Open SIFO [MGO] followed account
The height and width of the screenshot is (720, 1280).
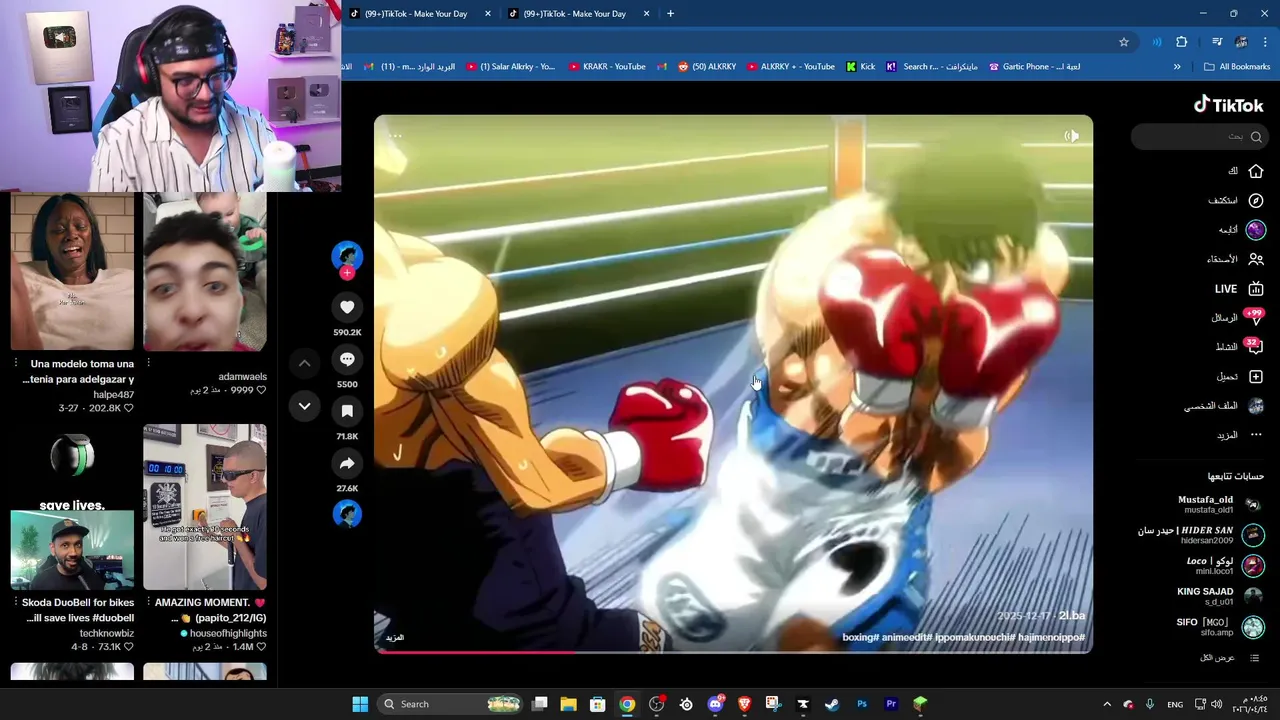[1220, 627]
